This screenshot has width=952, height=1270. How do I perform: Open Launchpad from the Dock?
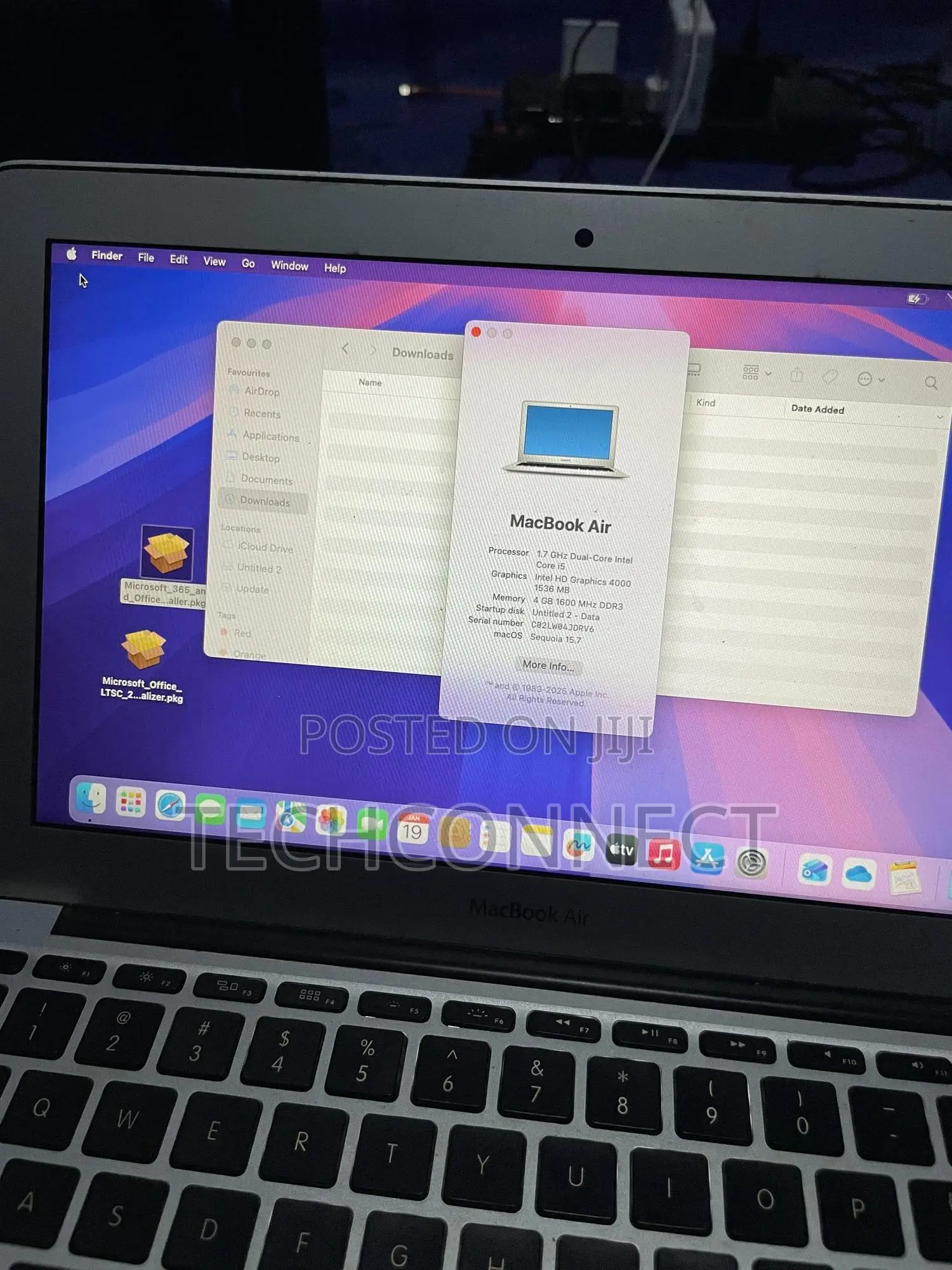pyautogui.click(x=131, y=802)
